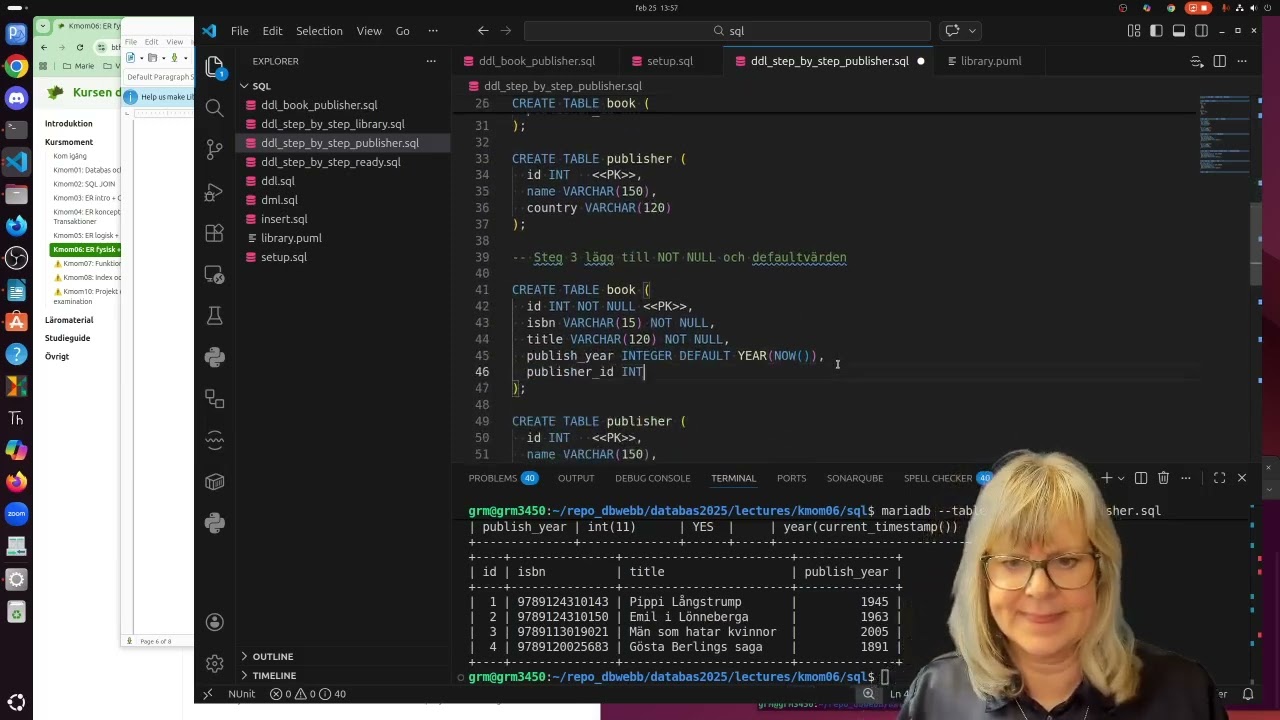Open the Run and Debug view

(x=214, y=192)
